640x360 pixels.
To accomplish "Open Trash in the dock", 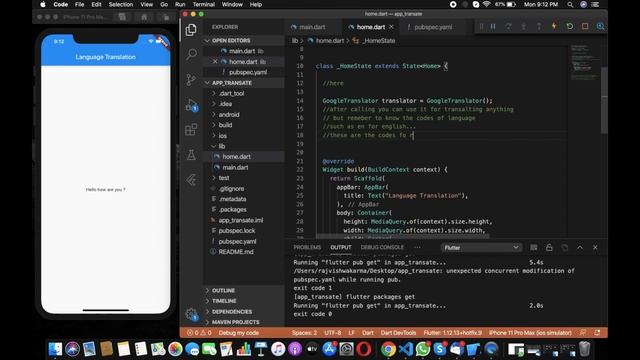I will [x=584, y=349].
